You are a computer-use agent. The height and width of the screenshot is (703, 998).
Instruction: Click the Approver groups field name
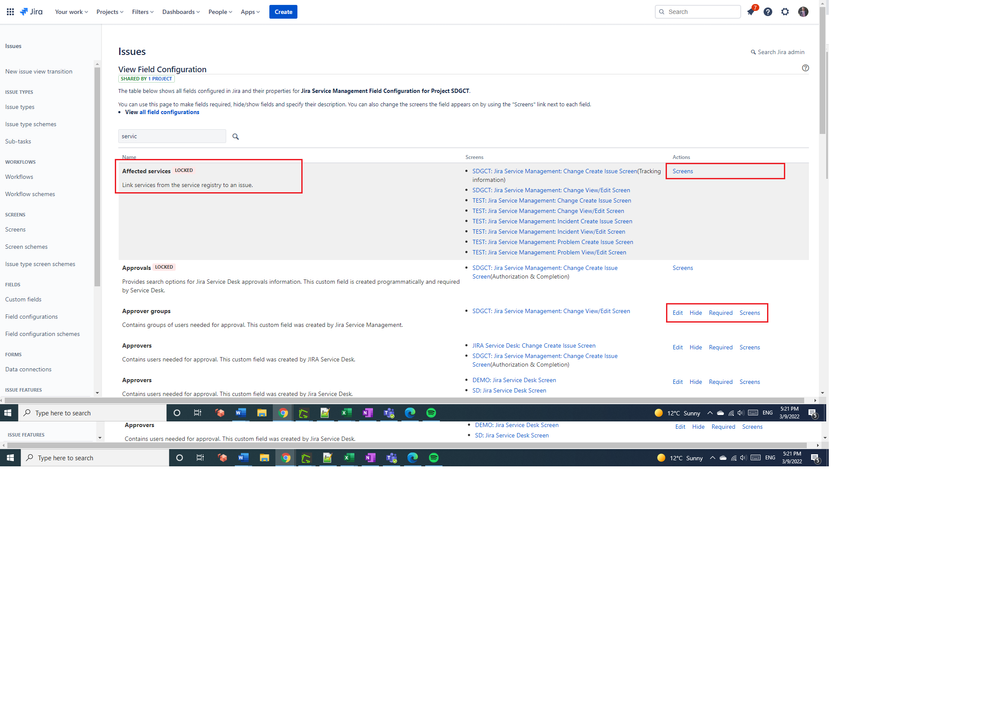click(x=146, y=311)
